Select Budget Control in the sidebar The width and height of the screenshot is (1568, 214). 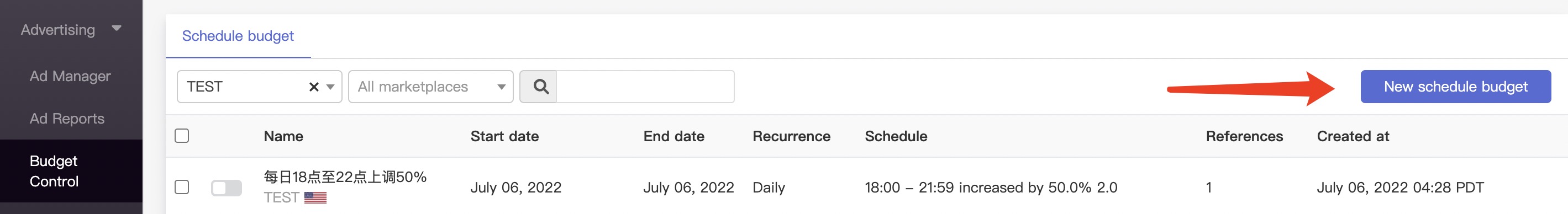(x=54, y=171)
